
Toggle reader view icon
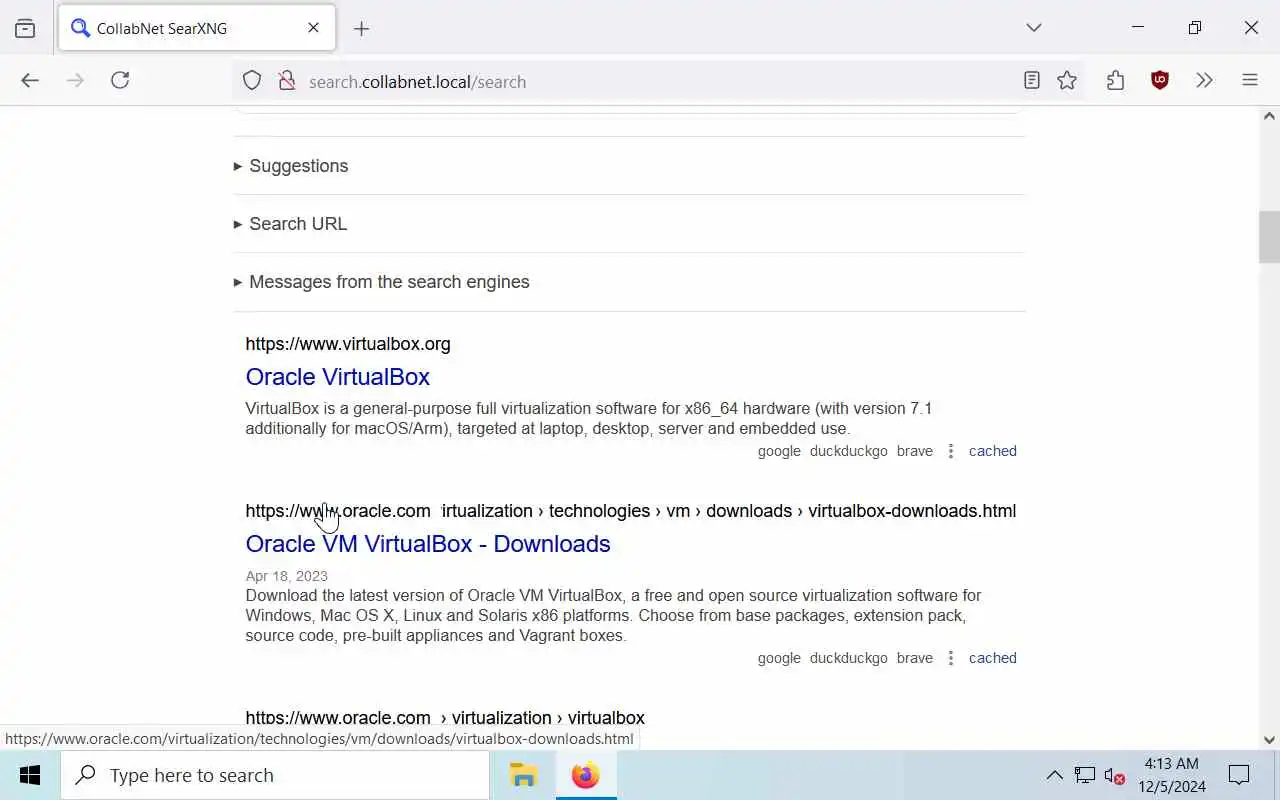click(1032, 81)
